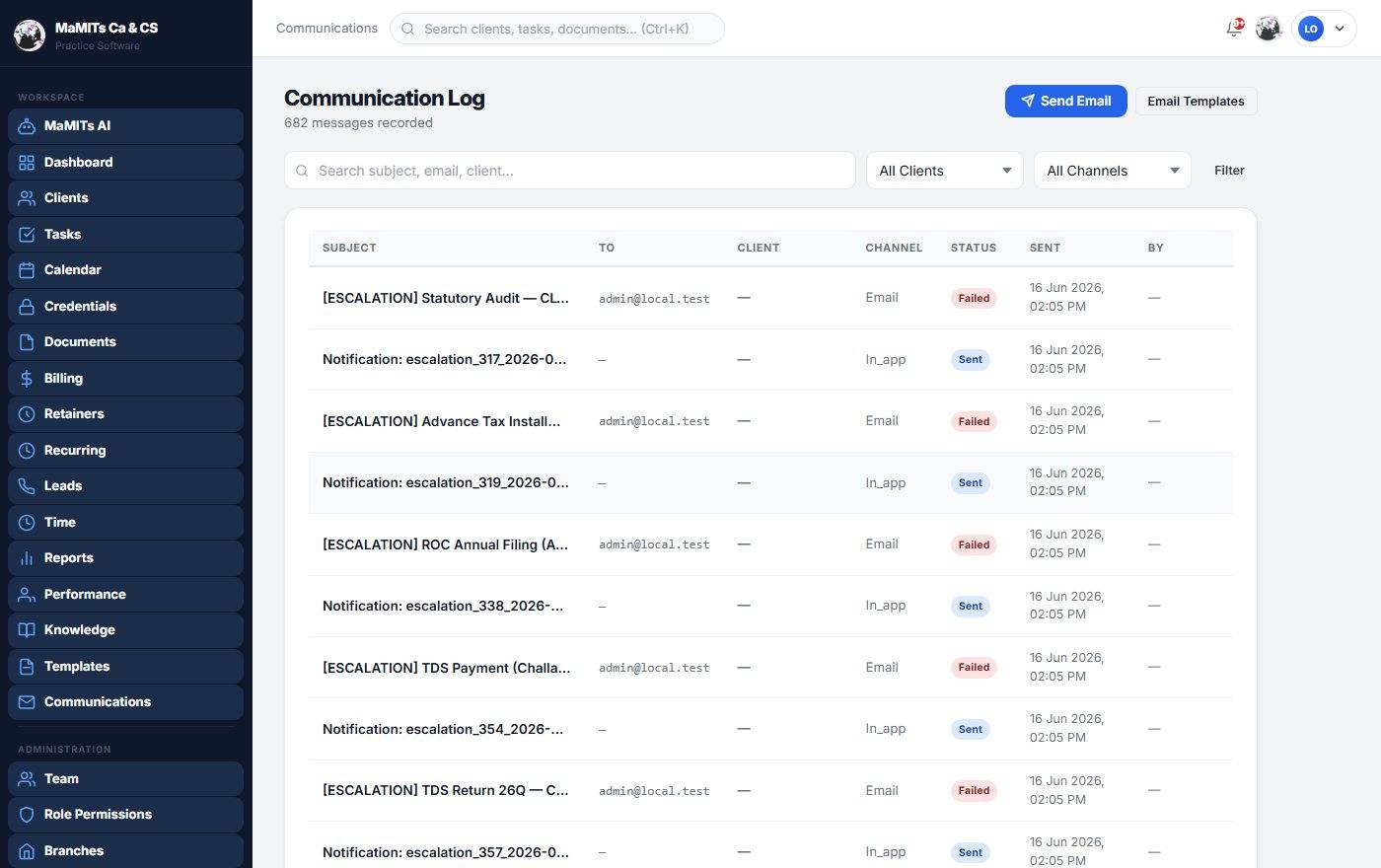Click the Filter button
Viewport: 1381px width, 868px height.
point(1229,171)
